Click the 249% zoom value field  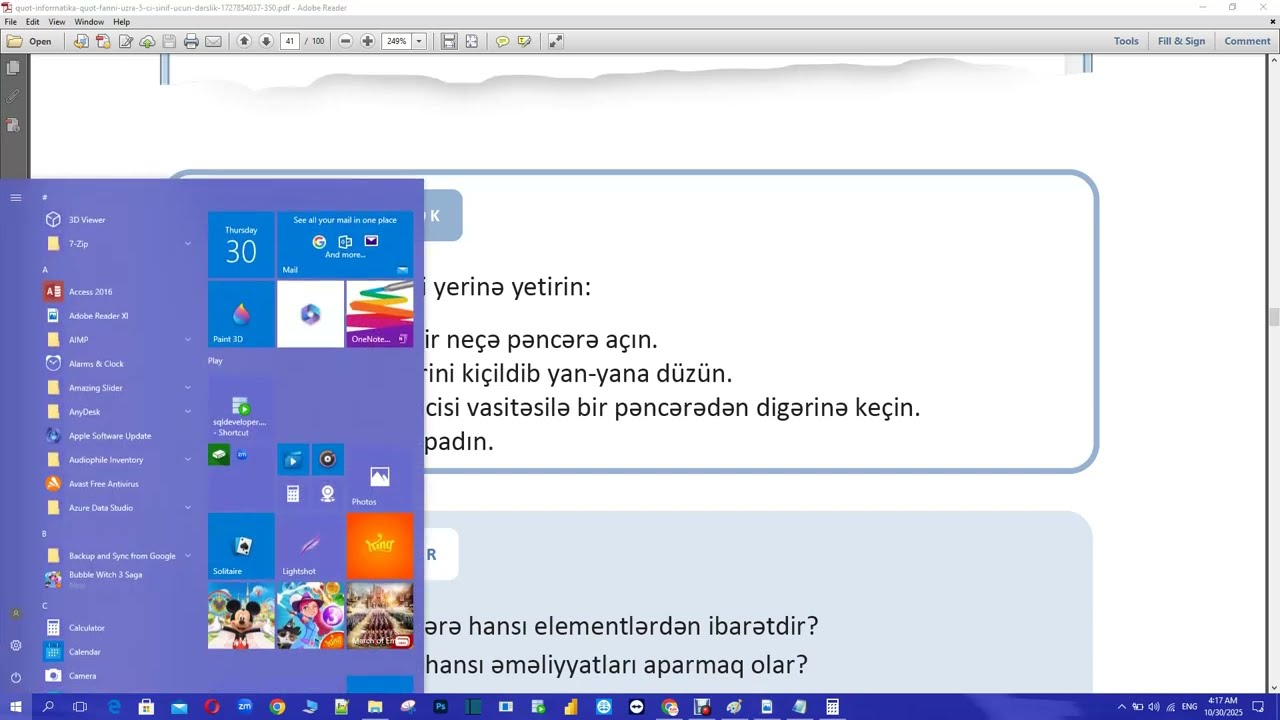point(397,41)
